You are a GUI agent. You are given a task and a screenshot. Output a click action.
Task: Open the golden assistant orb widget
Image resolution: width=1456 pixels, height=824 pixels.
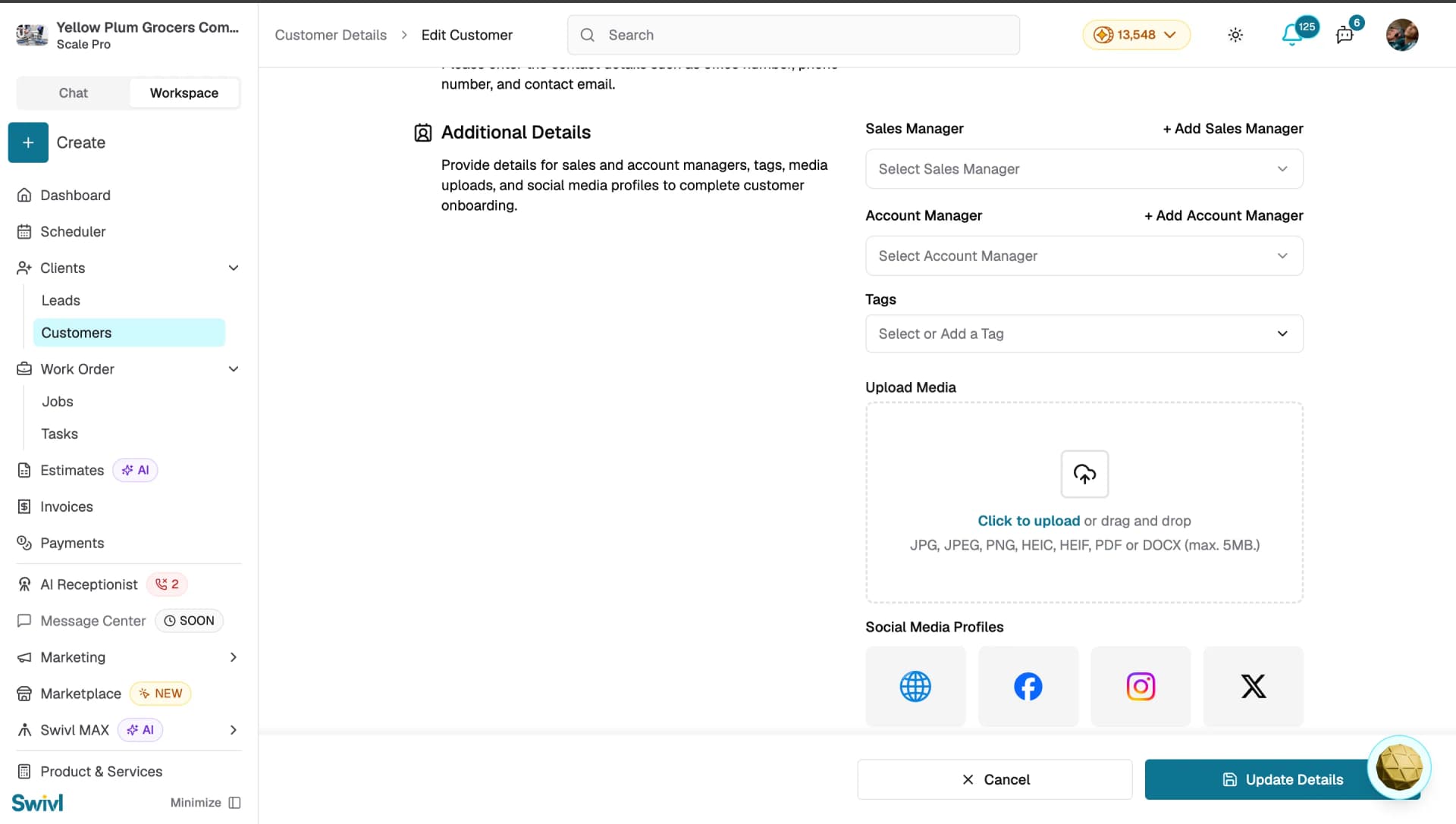coord(1399,767)
